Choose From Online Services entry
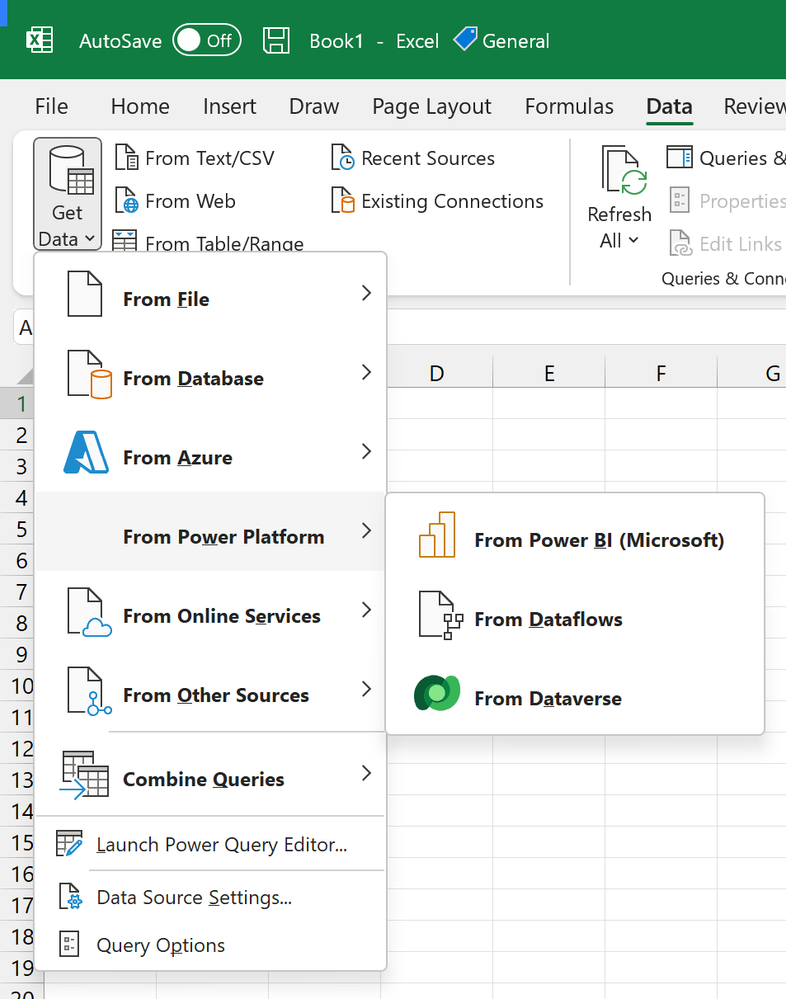This screenshot has width=786, height=999. 211,610
